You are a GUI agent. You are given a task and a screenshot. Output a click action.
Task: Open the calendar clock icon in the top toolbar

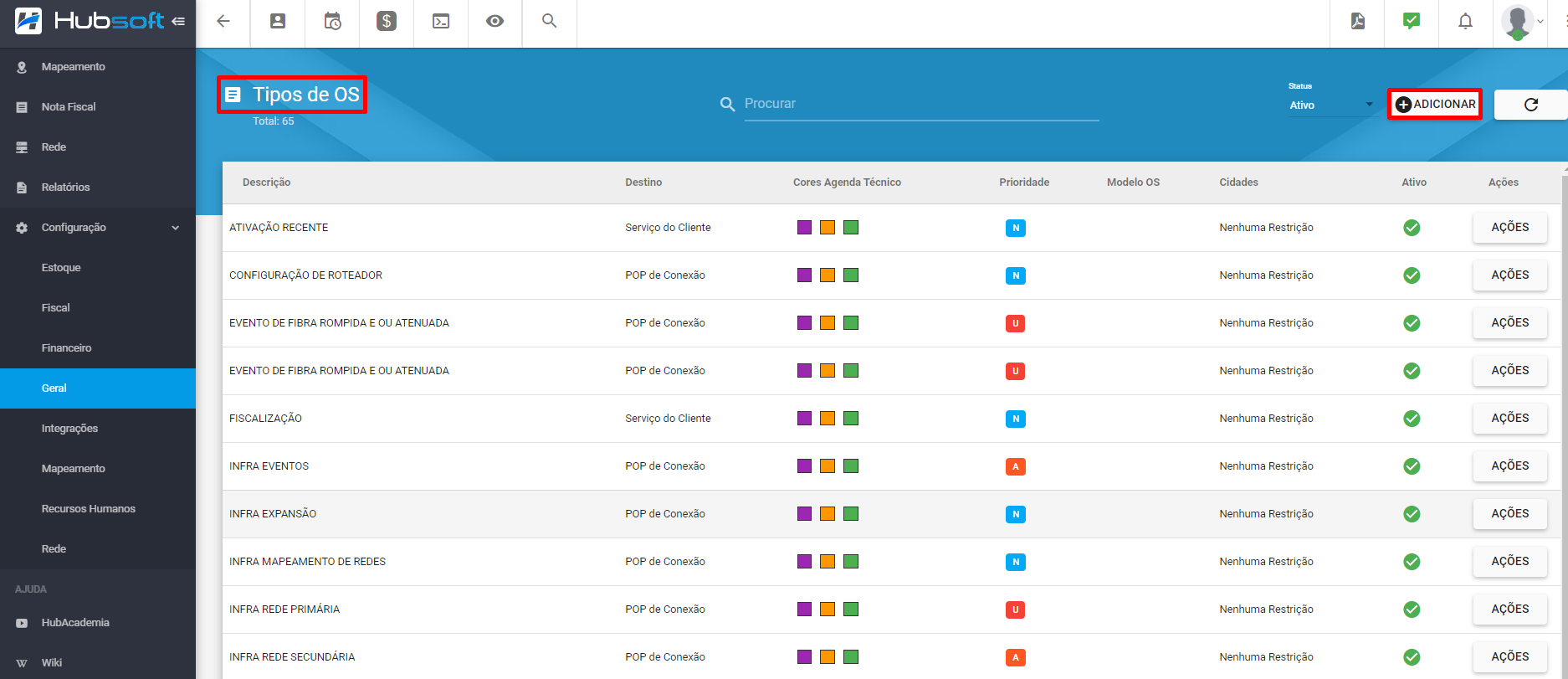[x=332, y=21]
